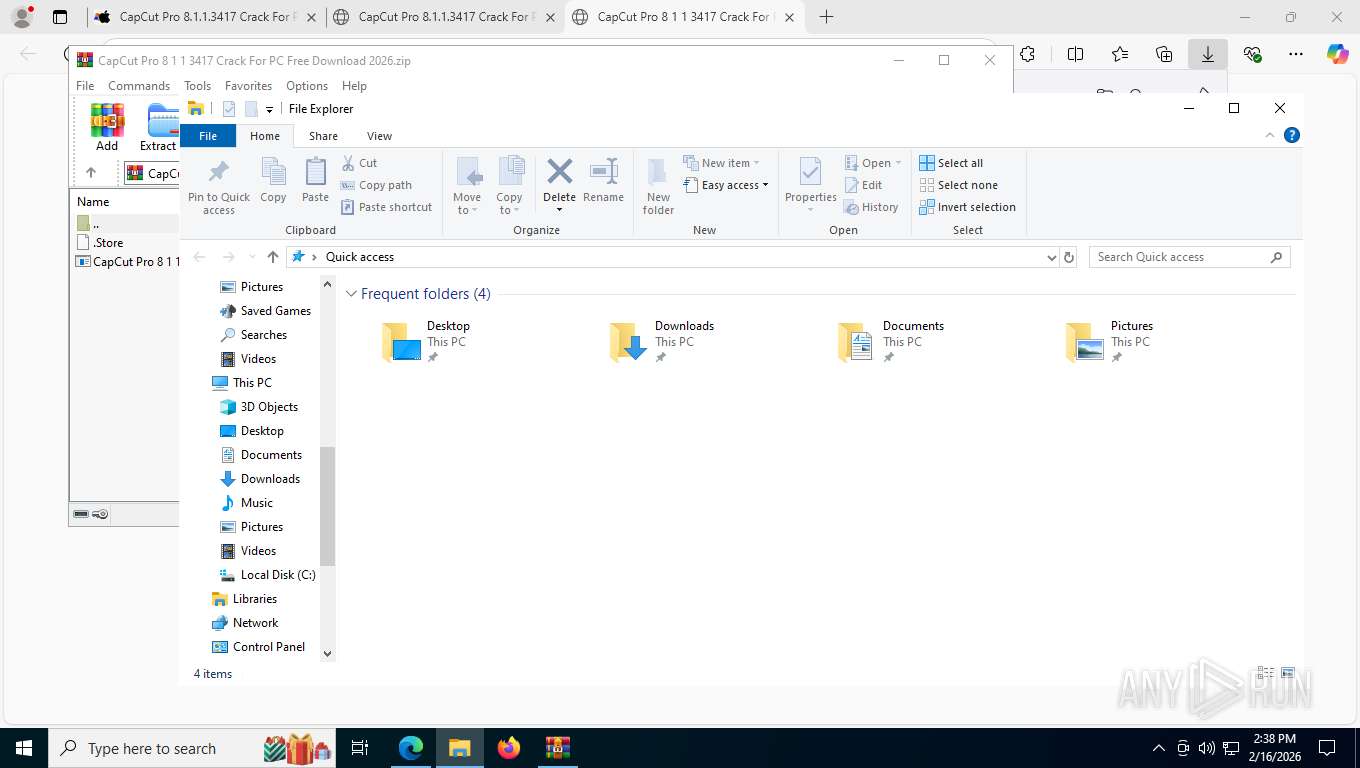Image resolution: width=1360 pixels, height=768 pixels.
Task: Switch to details view button
Action: (1266, 673)
